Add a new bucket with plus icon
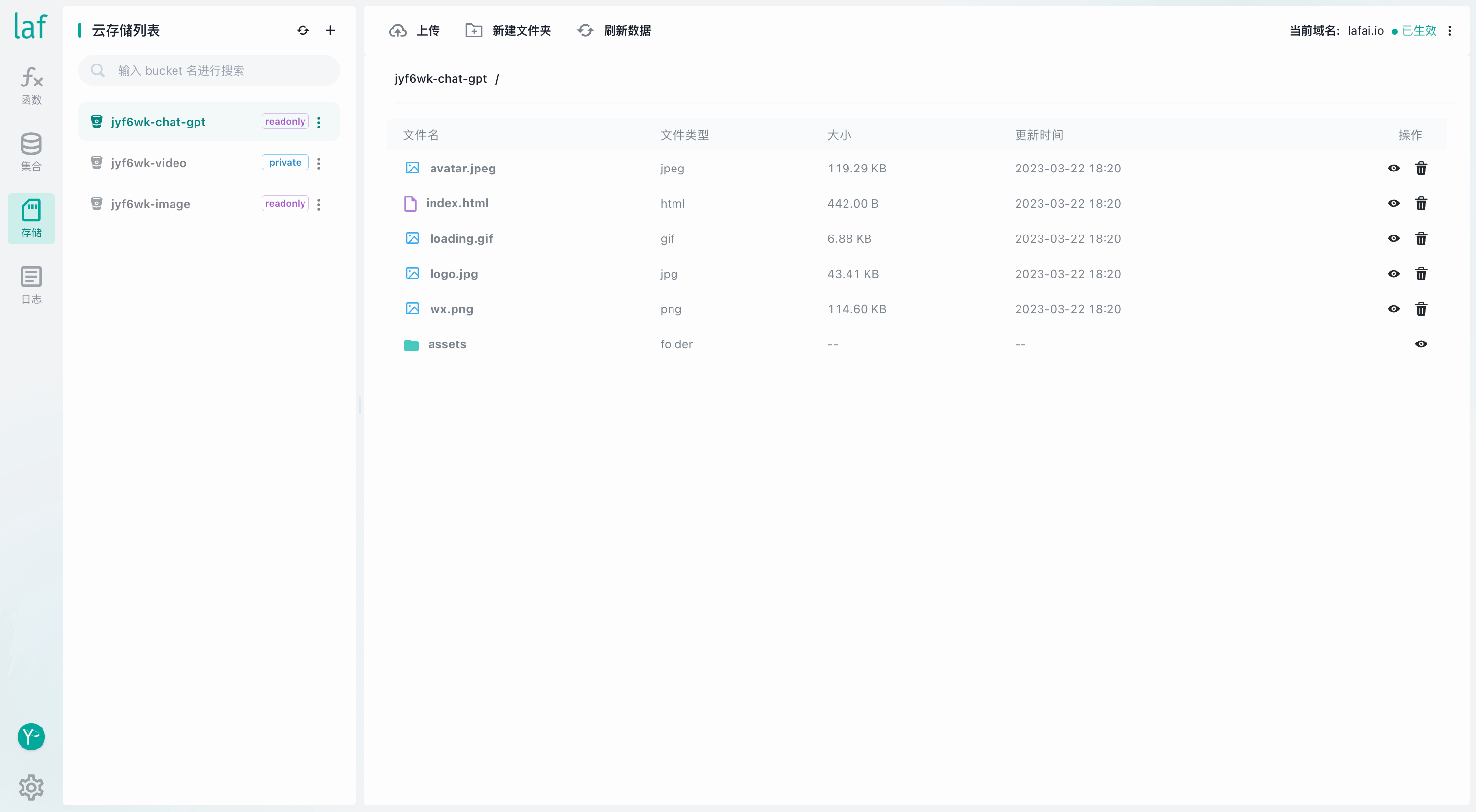The height and width of the screenshot is (812, 1476). tap(330, 30)
